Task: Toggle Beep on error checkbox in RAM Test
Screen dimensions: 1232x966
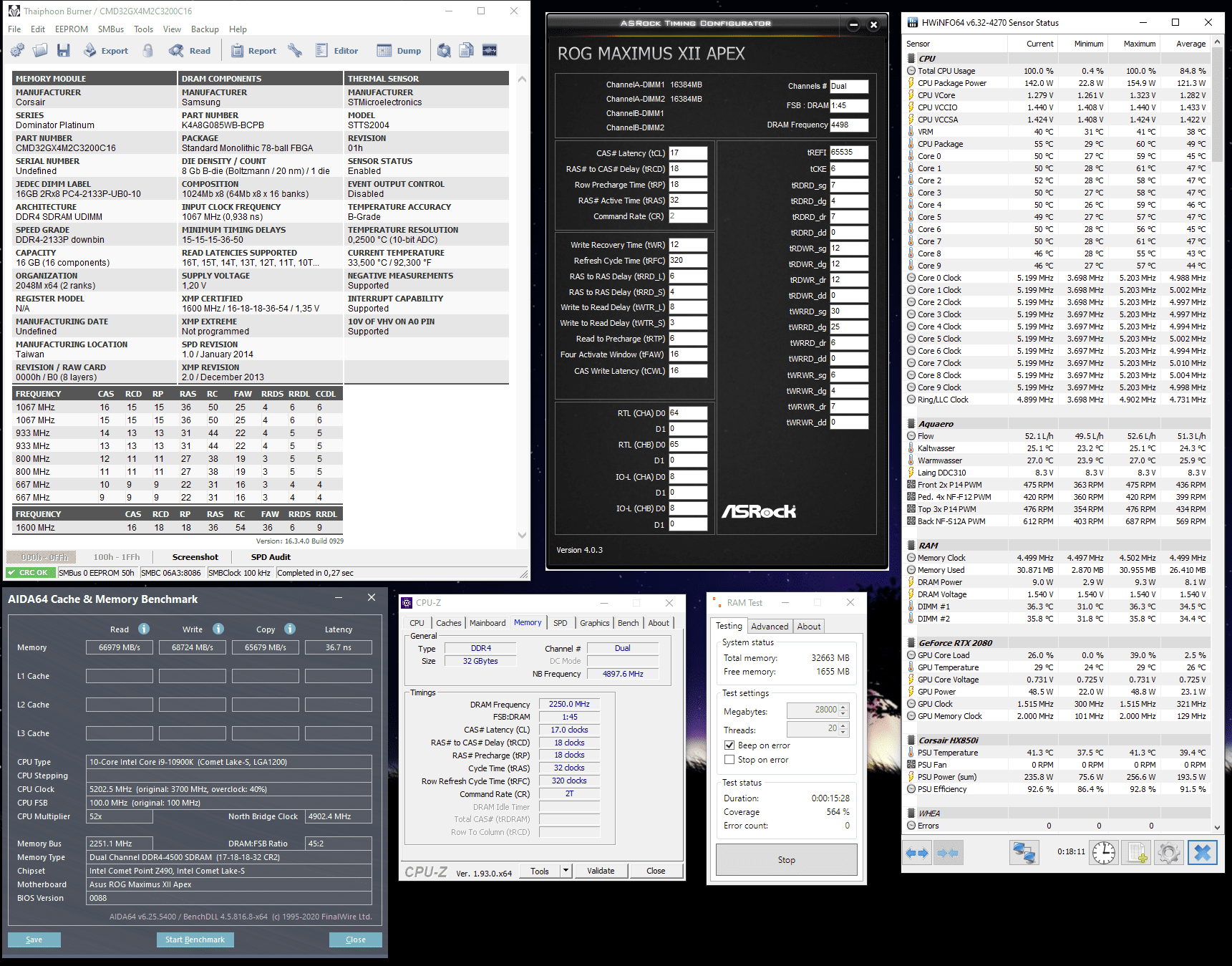Action: click(729, 745)
